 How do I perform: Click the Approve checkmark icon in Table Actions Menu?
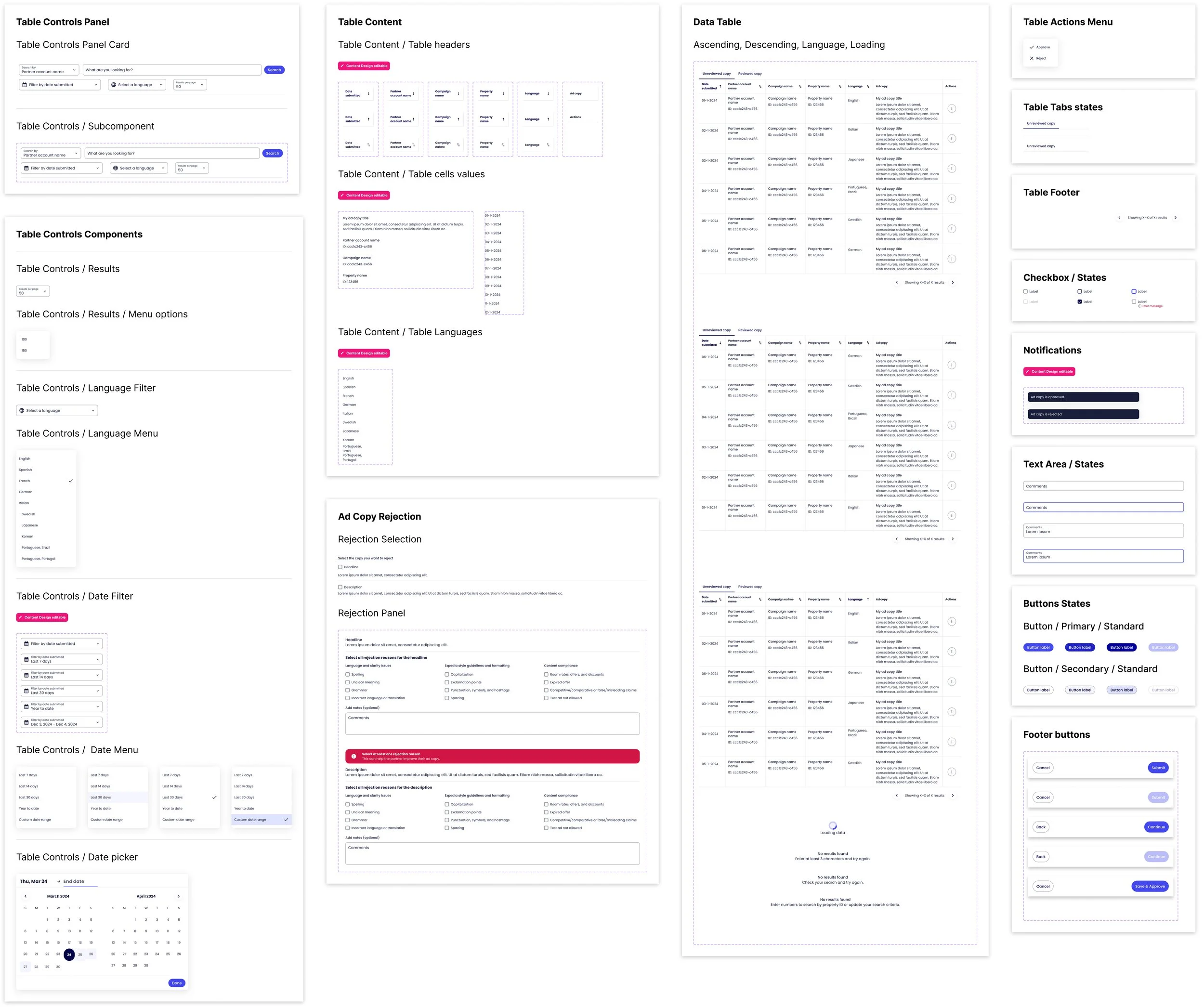(x=1032, y=47)
